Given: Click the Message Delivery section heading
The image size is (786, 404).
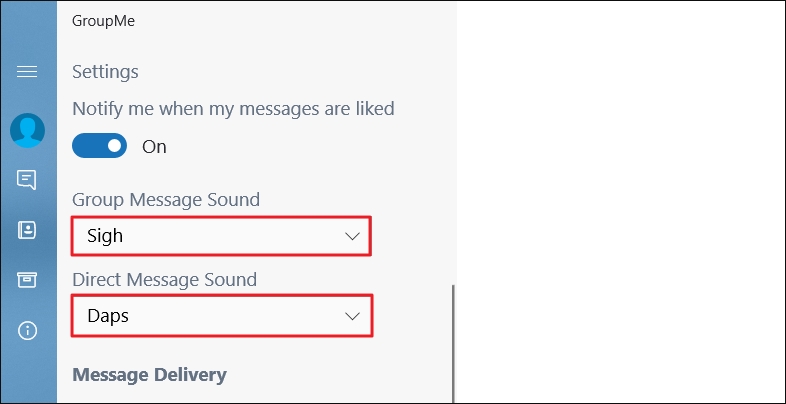Looking at the screenshot, I should tap(149, 375).
